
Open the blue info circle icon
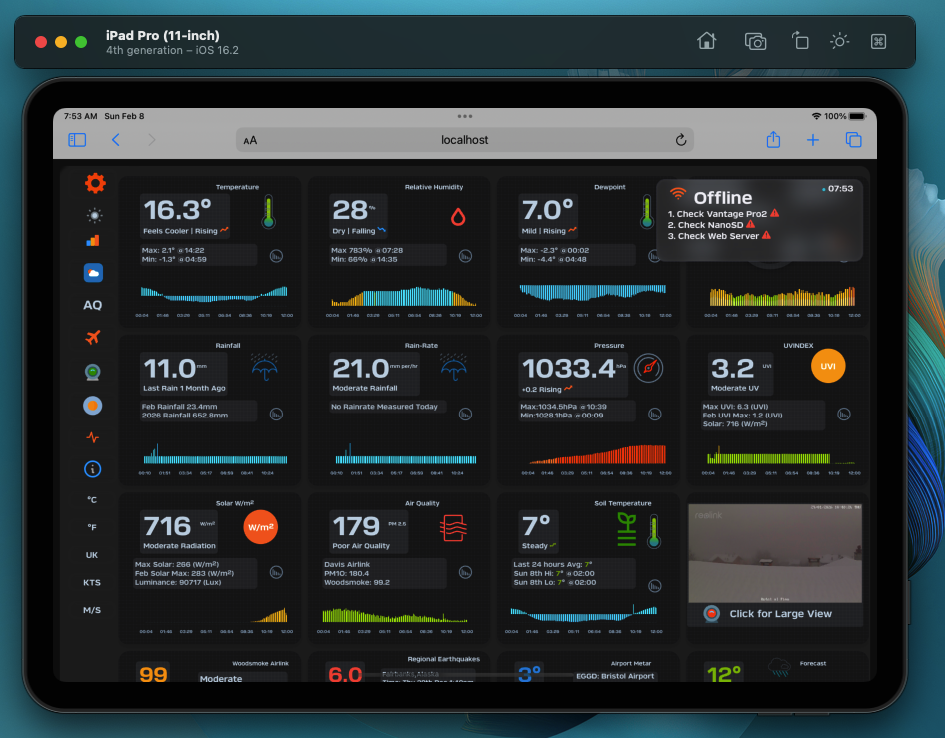93,468
